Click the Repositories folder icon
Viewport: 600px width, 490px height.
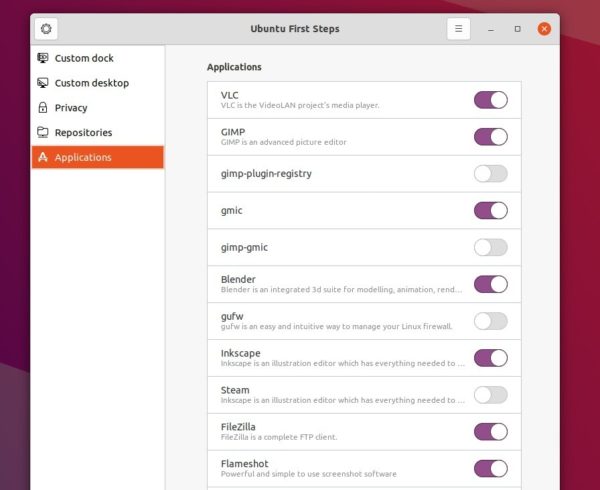point(43,132)
